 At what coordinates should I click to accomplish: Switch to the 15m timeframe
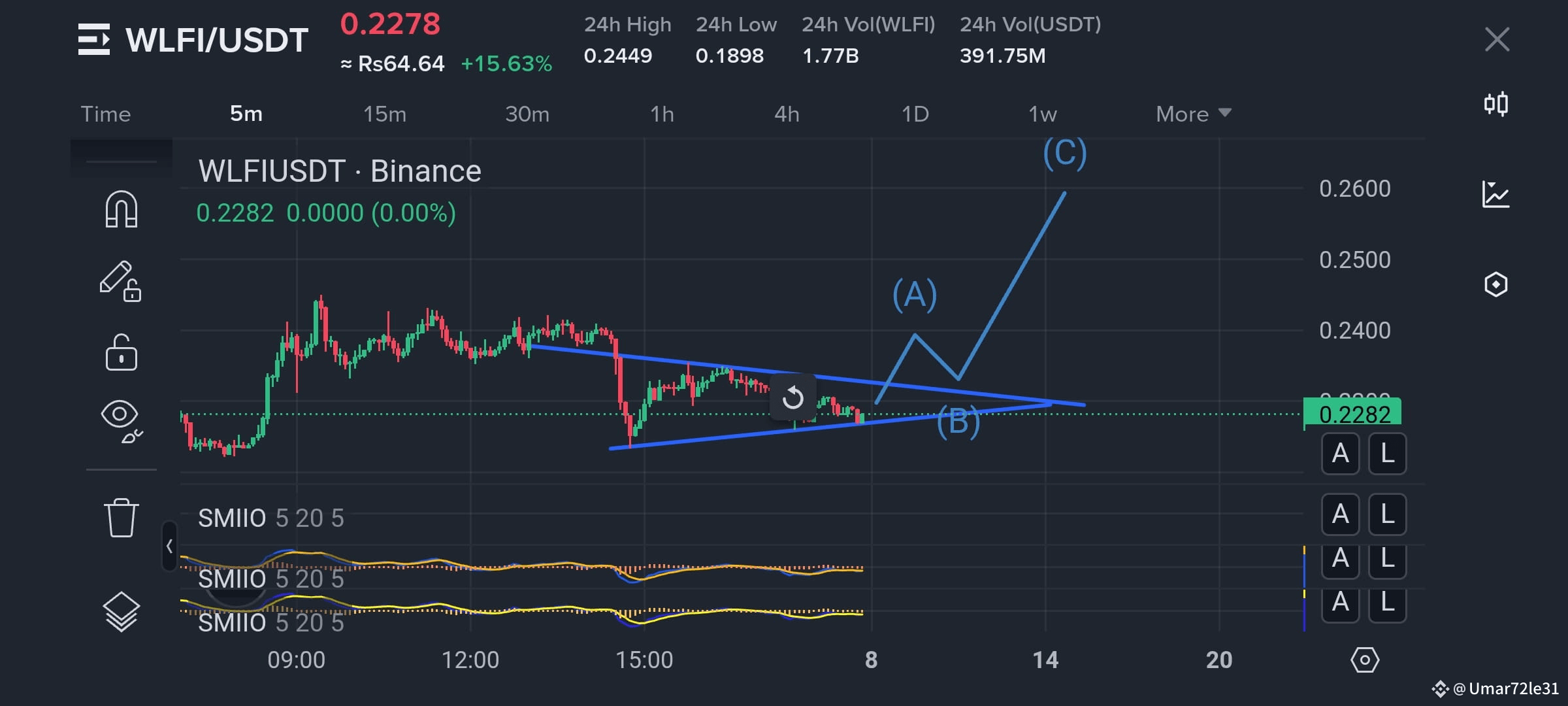tap(385, 114)
